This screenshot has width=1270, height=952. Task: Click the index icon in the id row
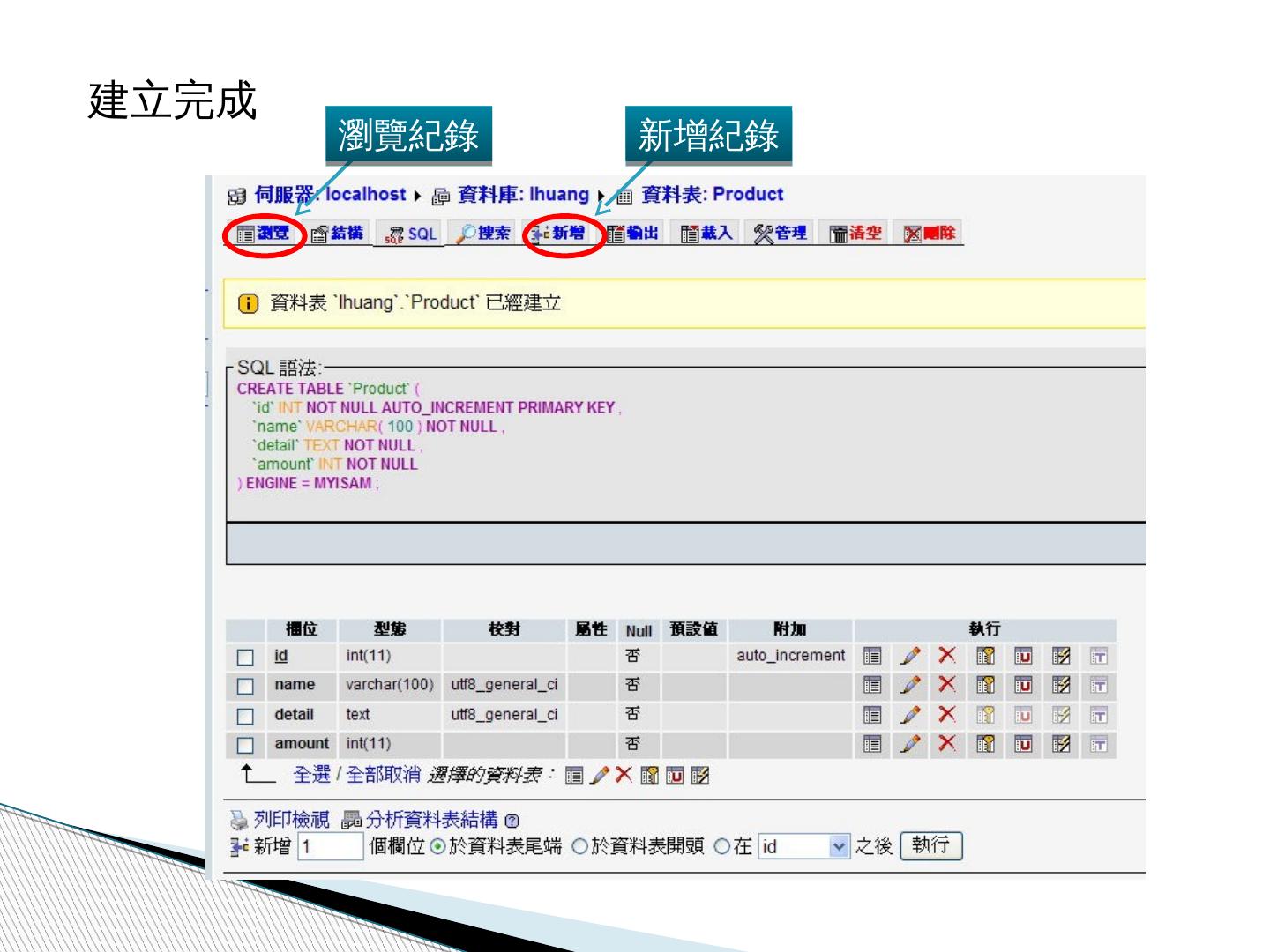(x=1061, y=656)
